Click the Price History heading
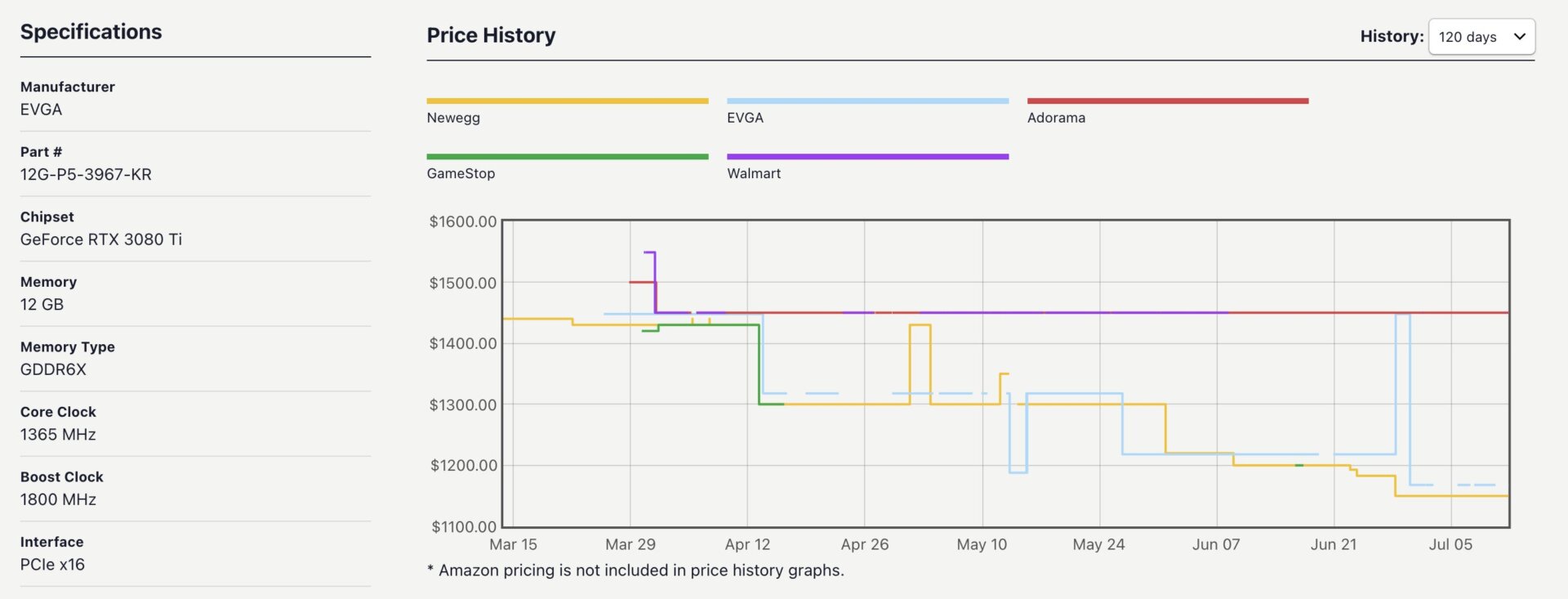Screen dimensions: 1568x599 tap(491, 35)
